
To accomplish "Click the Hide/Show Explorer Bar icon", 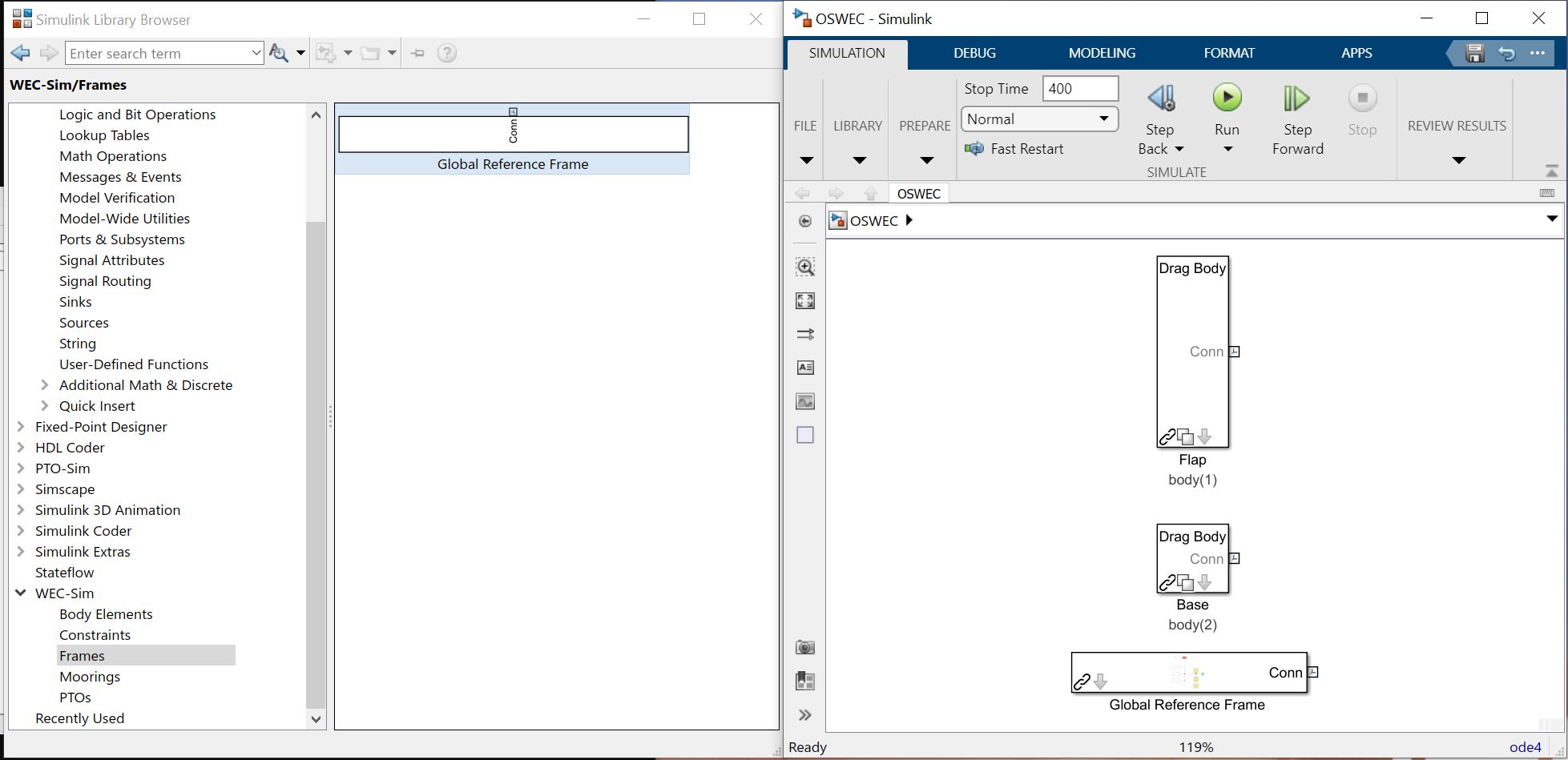I will point(805,221).
